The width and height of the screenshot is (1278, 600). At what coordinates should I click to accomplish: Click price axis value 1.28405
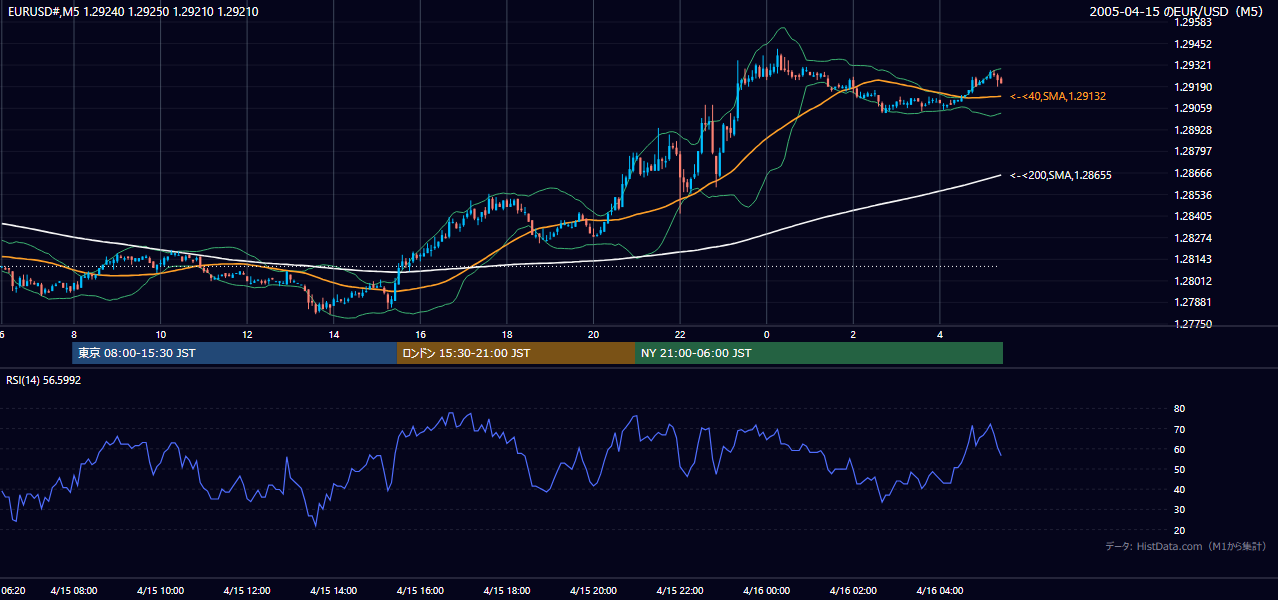[1192, 216]
